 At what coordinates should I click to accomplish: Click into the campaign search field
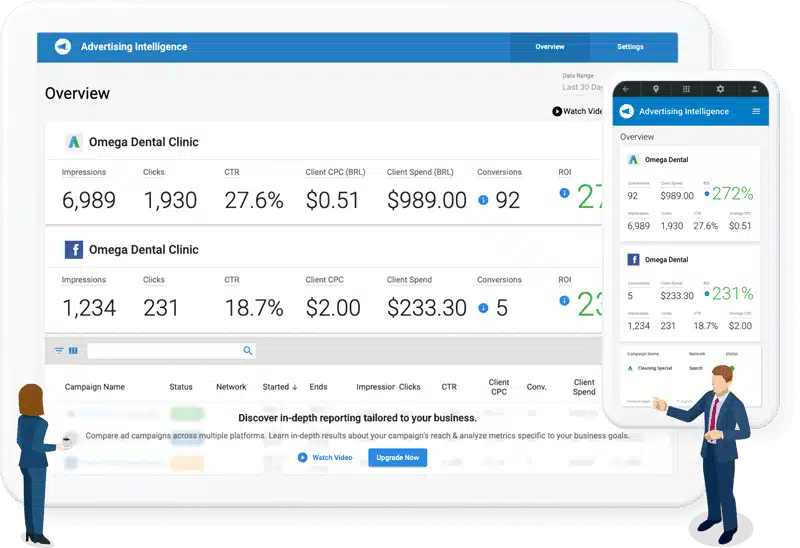pos(165,351)
